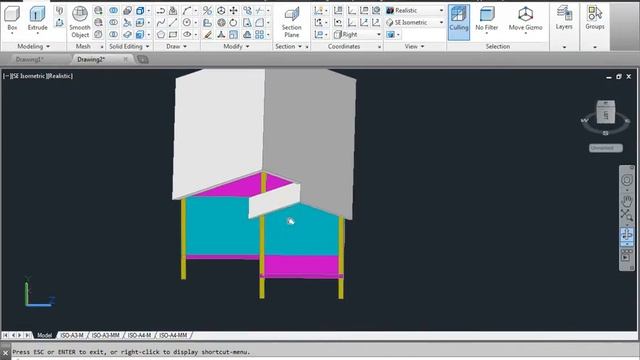
Task: Click the cyan face of the 3D model
Action: 222,227
